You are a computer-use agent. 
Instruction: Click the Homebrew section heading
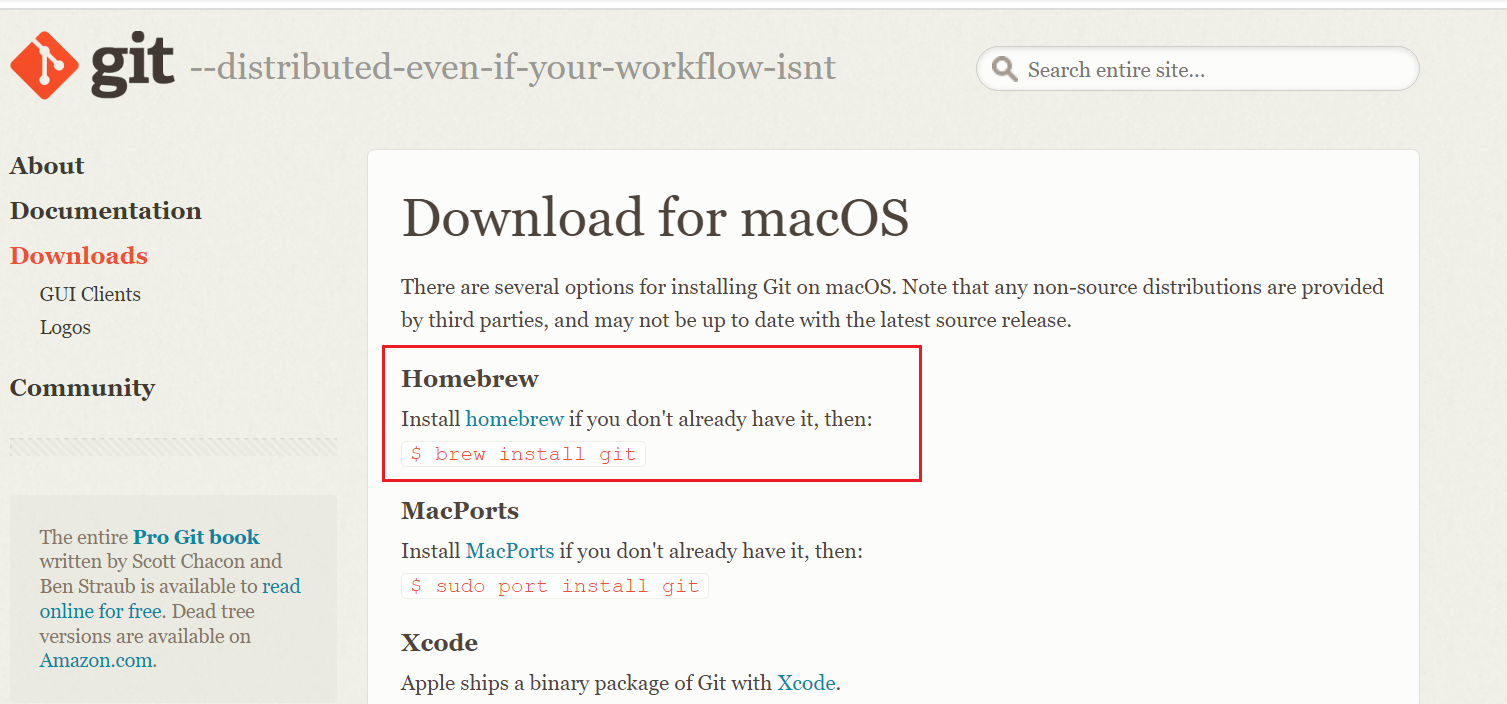point(470,379)
